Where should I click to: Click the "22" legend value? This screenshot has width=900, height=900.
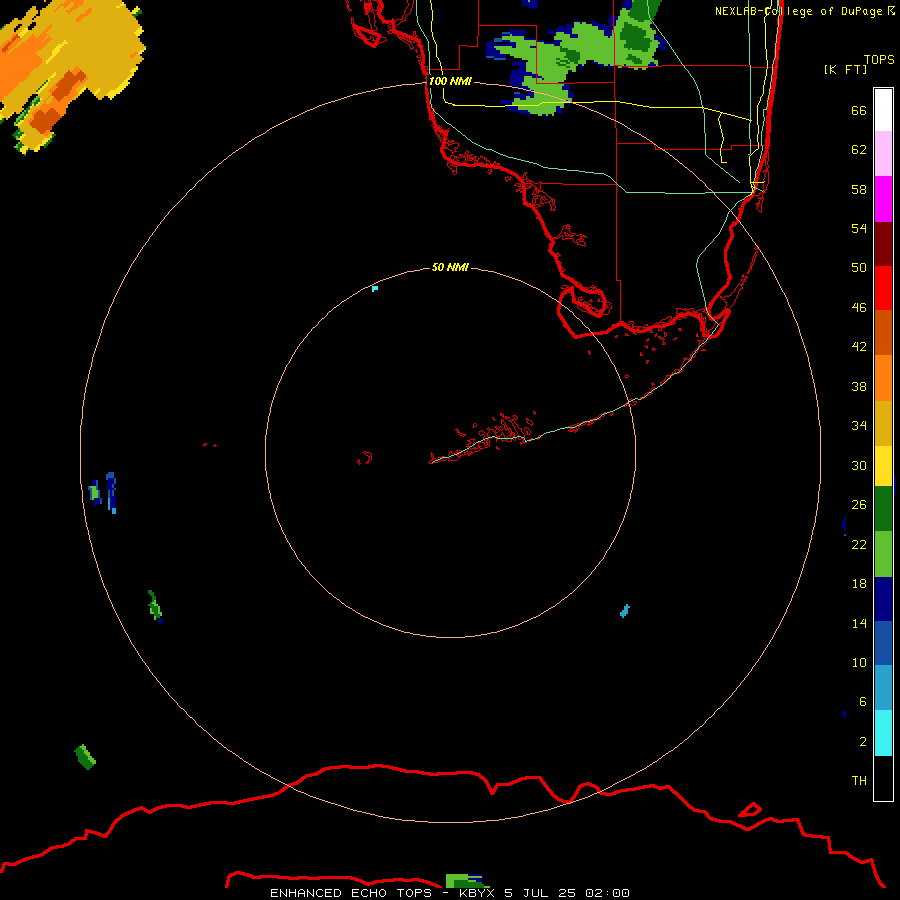coord(859,544)
